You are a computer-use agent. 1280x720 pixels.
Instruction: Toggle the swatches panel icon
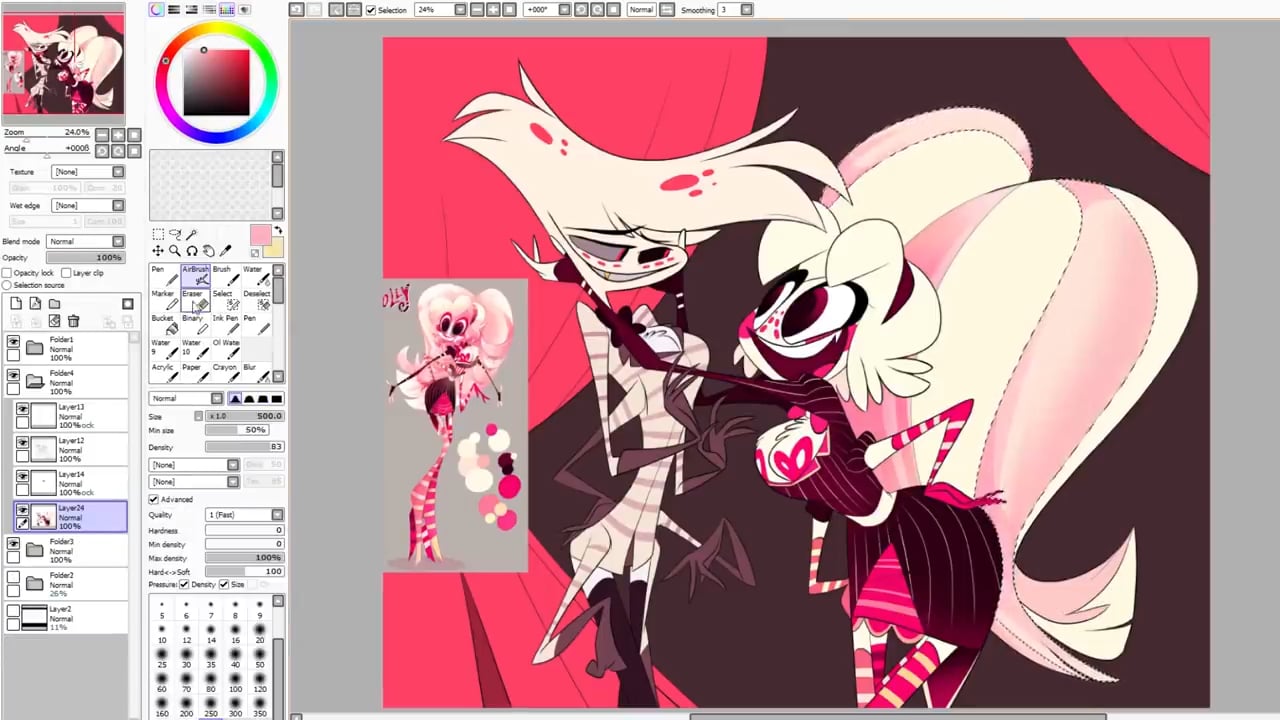[227, 10]
